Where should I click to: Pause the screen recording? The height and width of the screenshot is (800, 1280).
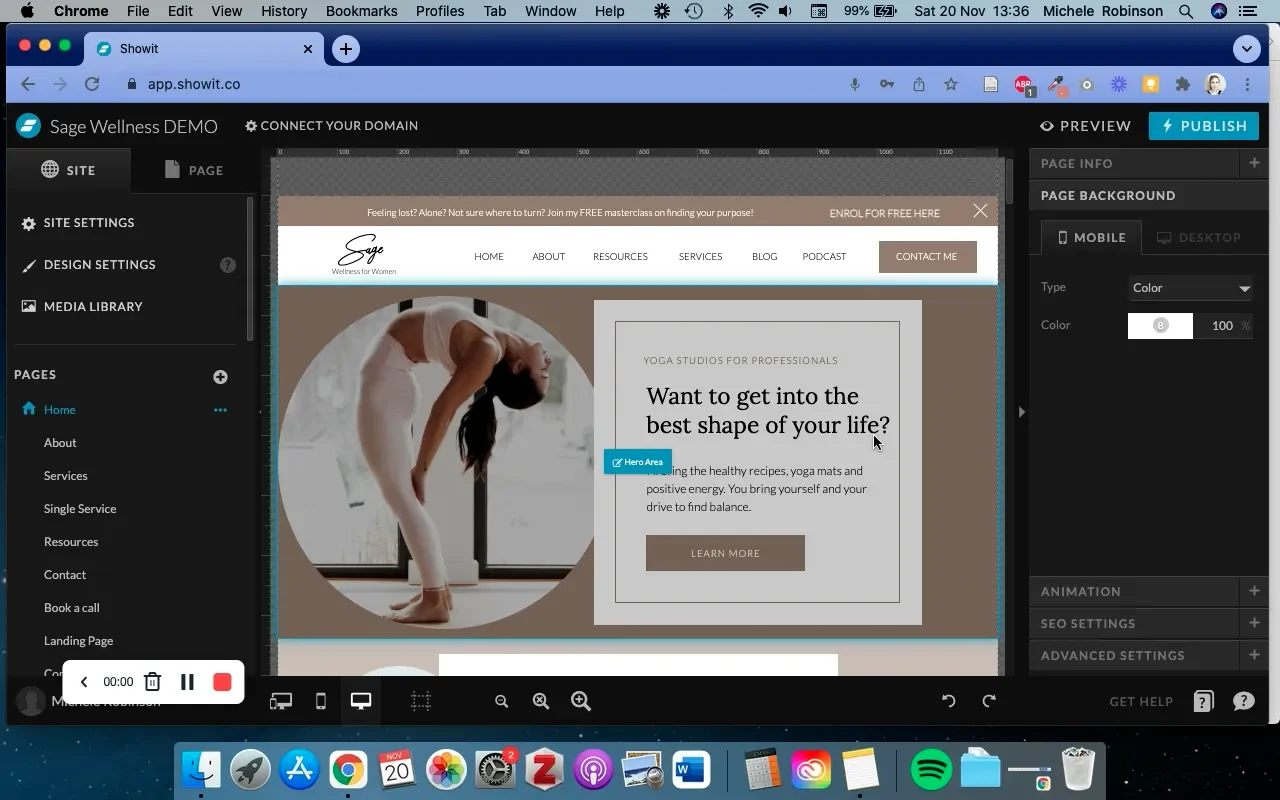pos(187,682)
